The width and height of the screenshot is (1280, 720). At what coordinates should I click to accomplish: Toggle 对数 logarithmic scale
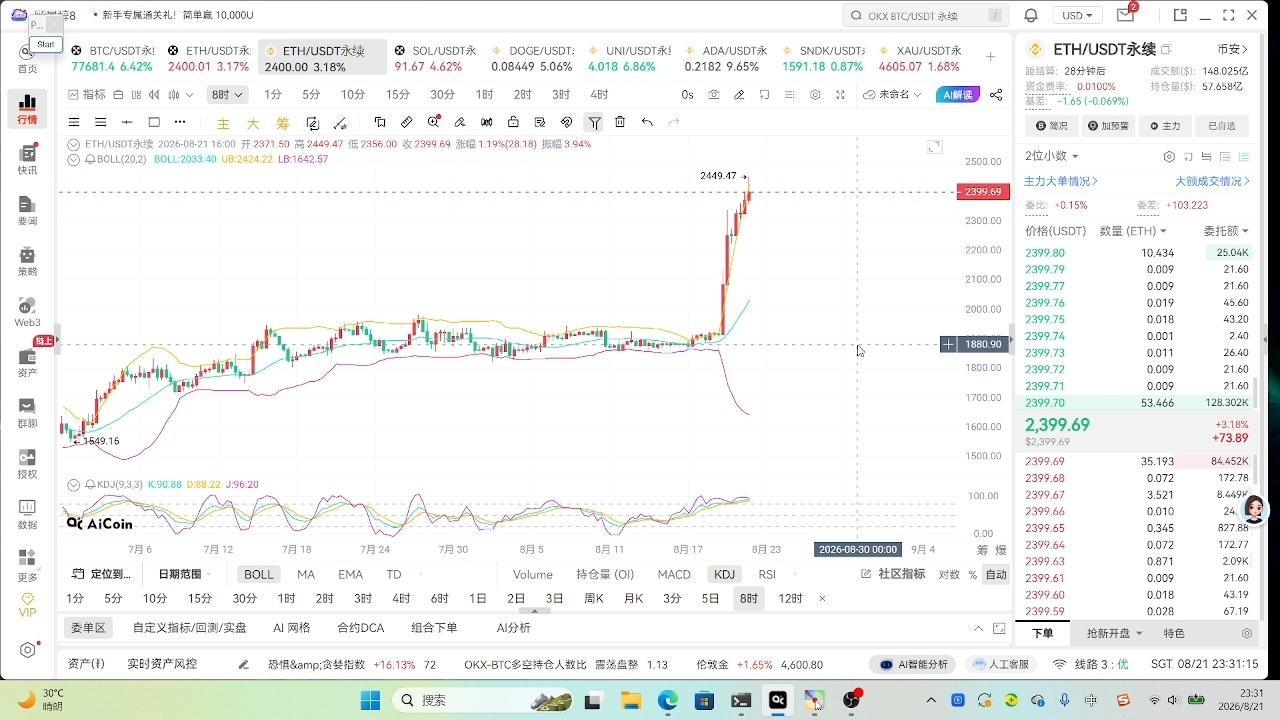click(x=949, y=575)
